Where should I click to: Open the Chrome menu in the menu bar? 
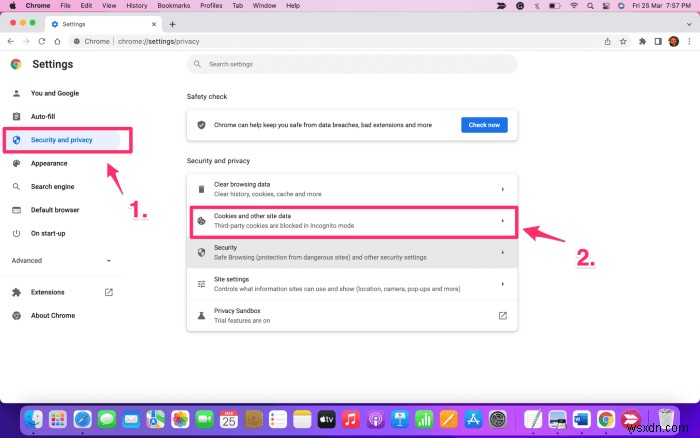(x=38, y=6)
